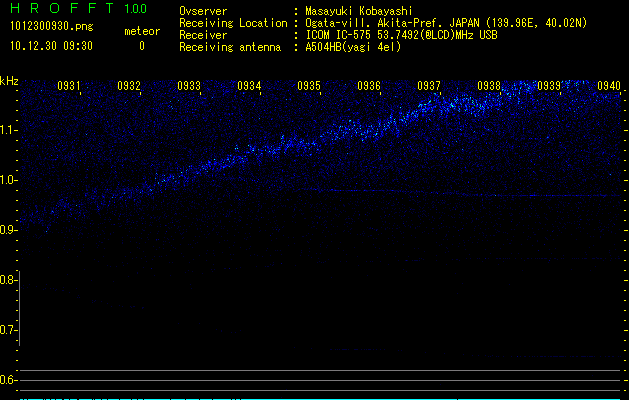Click the 0936 time marker
Image resolution: width=629 pixels, height=400 pixels.
click(369, 85)
